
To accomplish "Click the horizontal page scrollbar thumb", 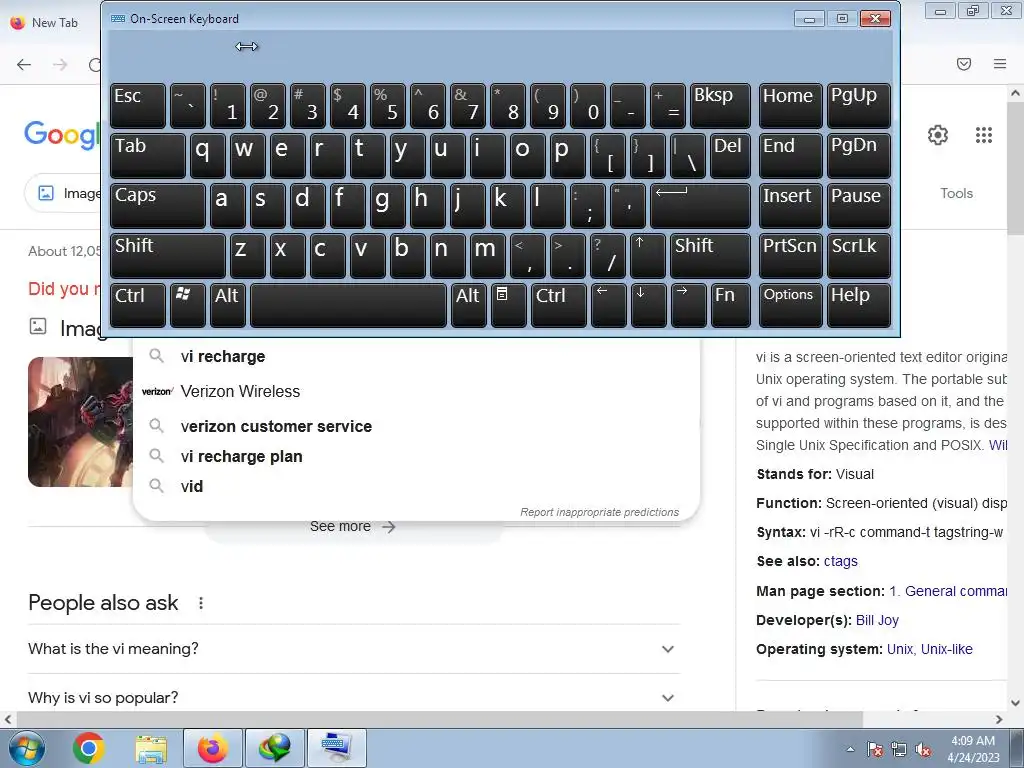I will click(440, 719).
